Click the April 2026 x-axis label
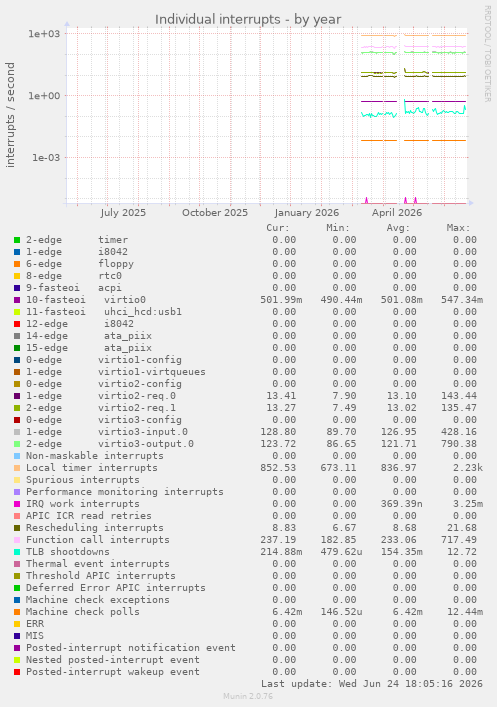497x707 pixels. click(397, 212)
